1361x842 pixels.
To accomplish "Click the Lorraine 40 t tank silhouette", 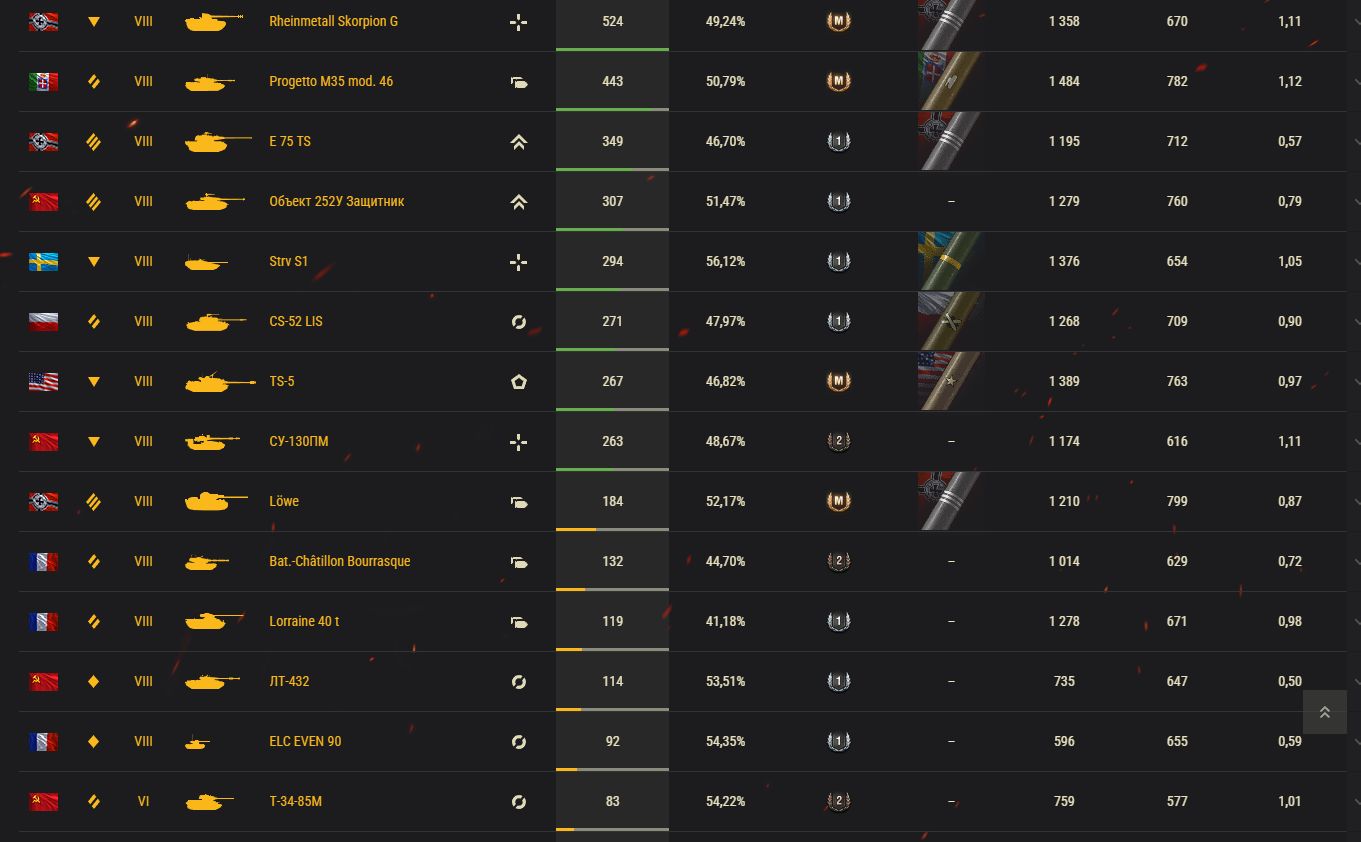I will [213, 621].
